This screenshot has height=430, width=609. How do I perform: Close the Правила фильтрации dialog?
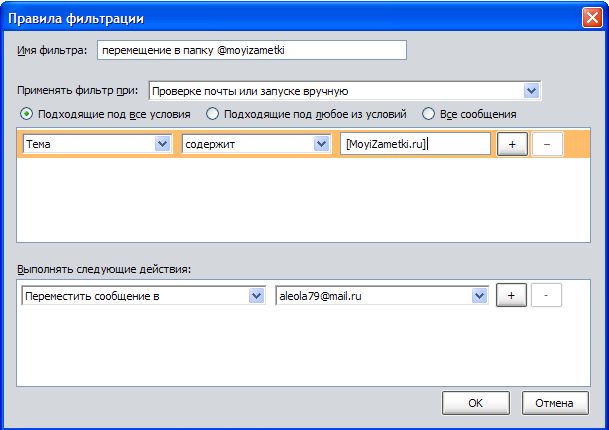tap(592, 17)
